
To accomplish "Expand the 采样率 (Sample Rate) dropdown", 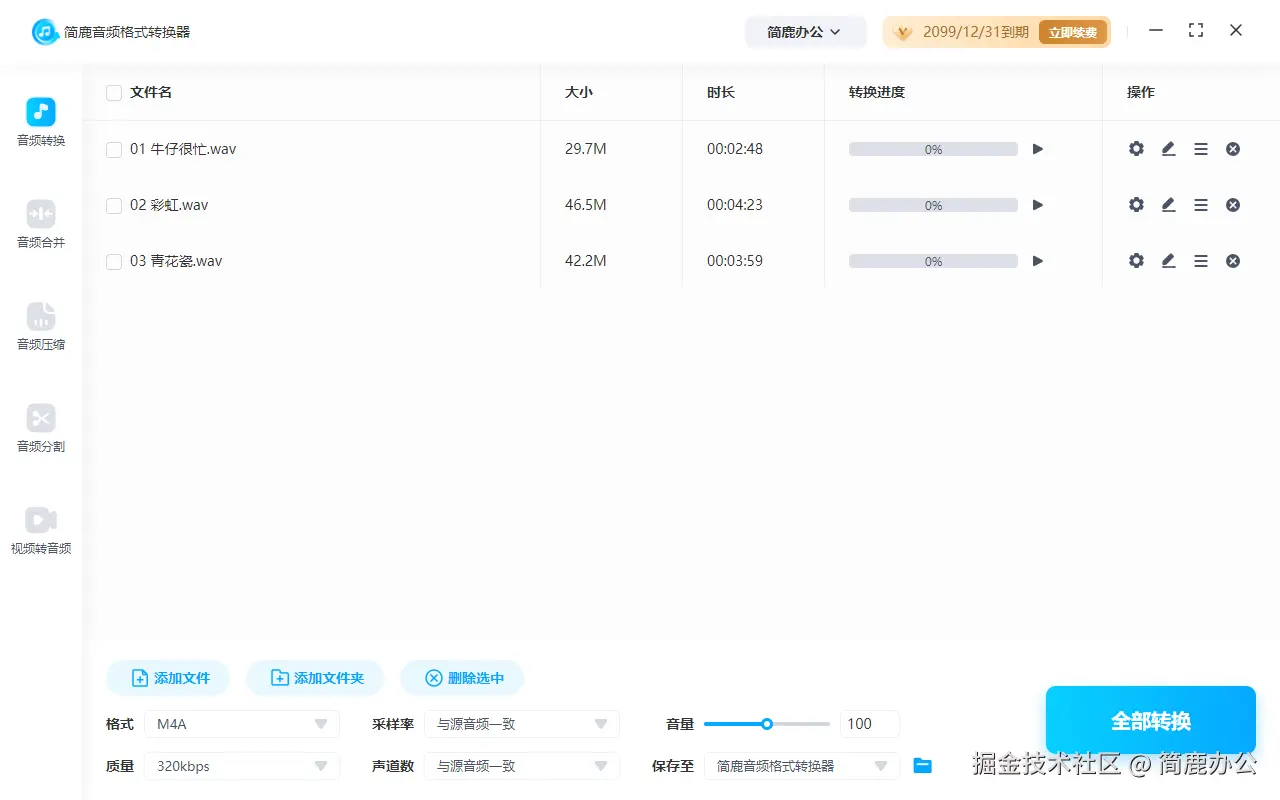I will coord(522,723).
